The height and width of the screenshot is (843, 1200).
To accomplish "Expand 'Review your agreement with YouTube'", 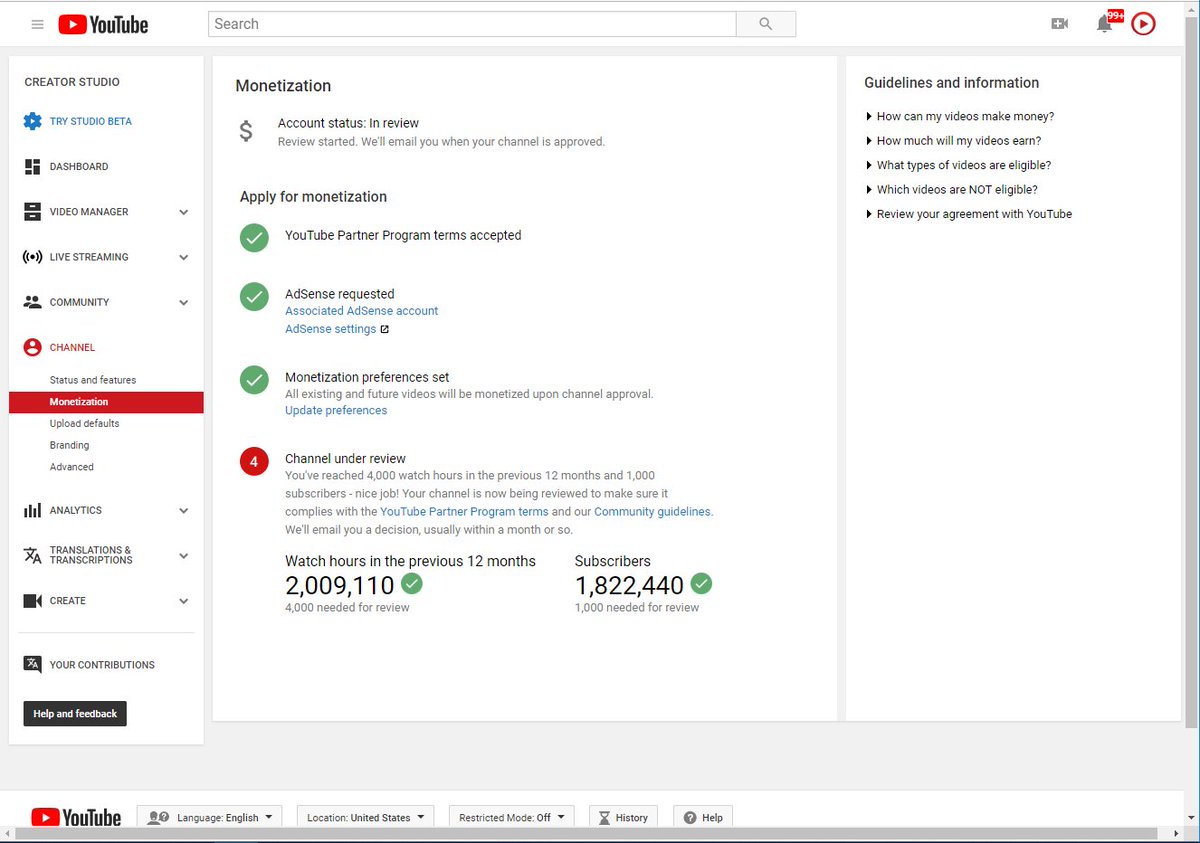I will click(969, 214).
